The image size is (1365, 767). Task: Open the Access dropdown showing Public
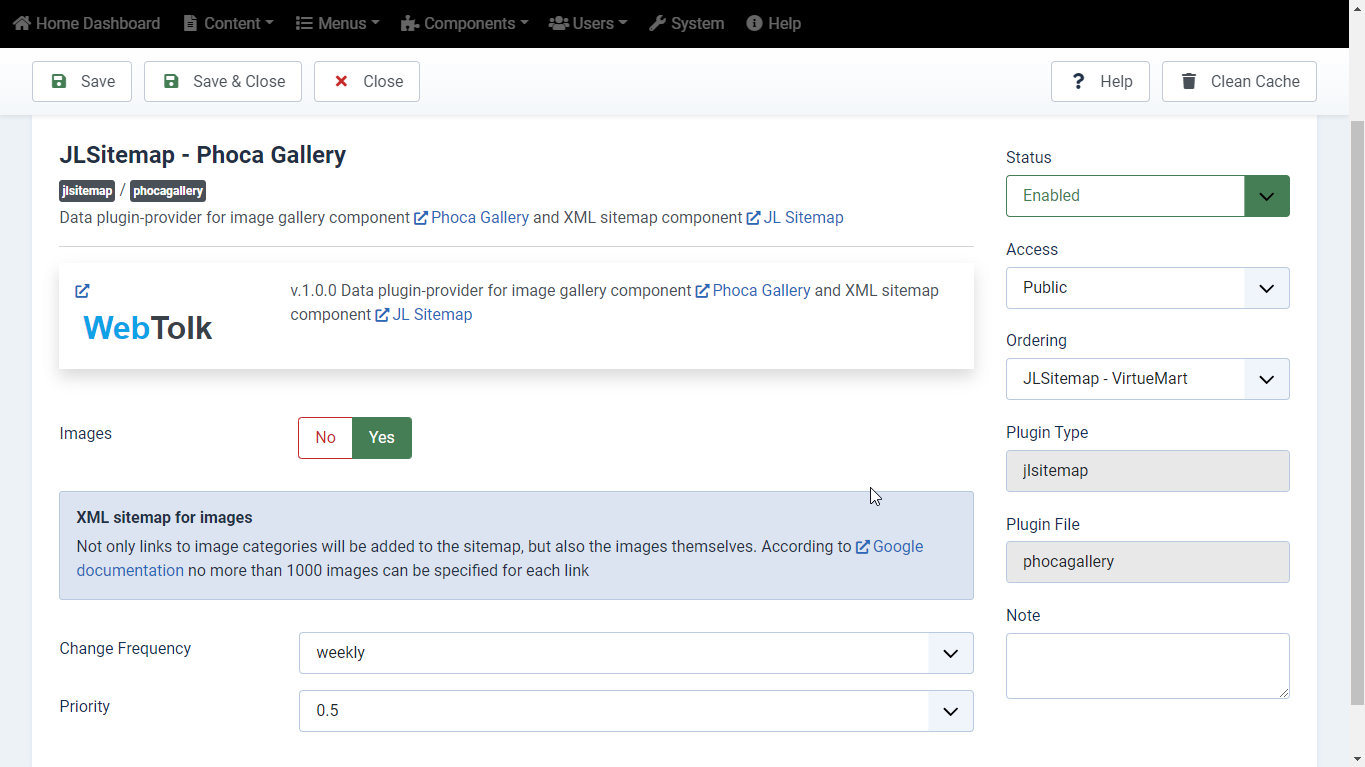click(1147, 288)
